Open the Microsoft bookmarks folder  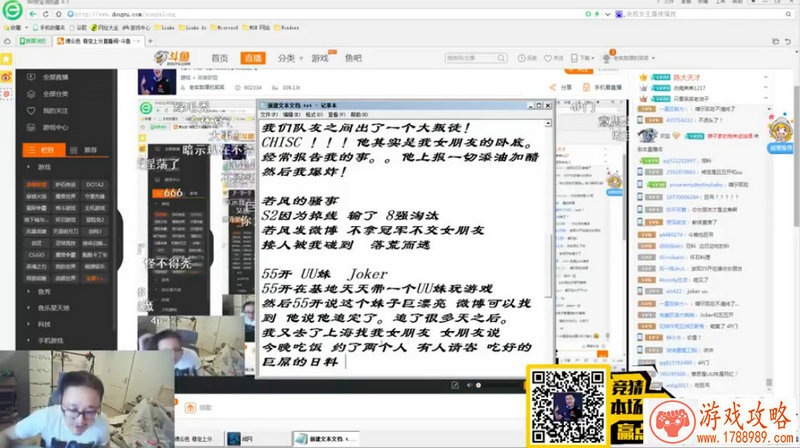224,28
